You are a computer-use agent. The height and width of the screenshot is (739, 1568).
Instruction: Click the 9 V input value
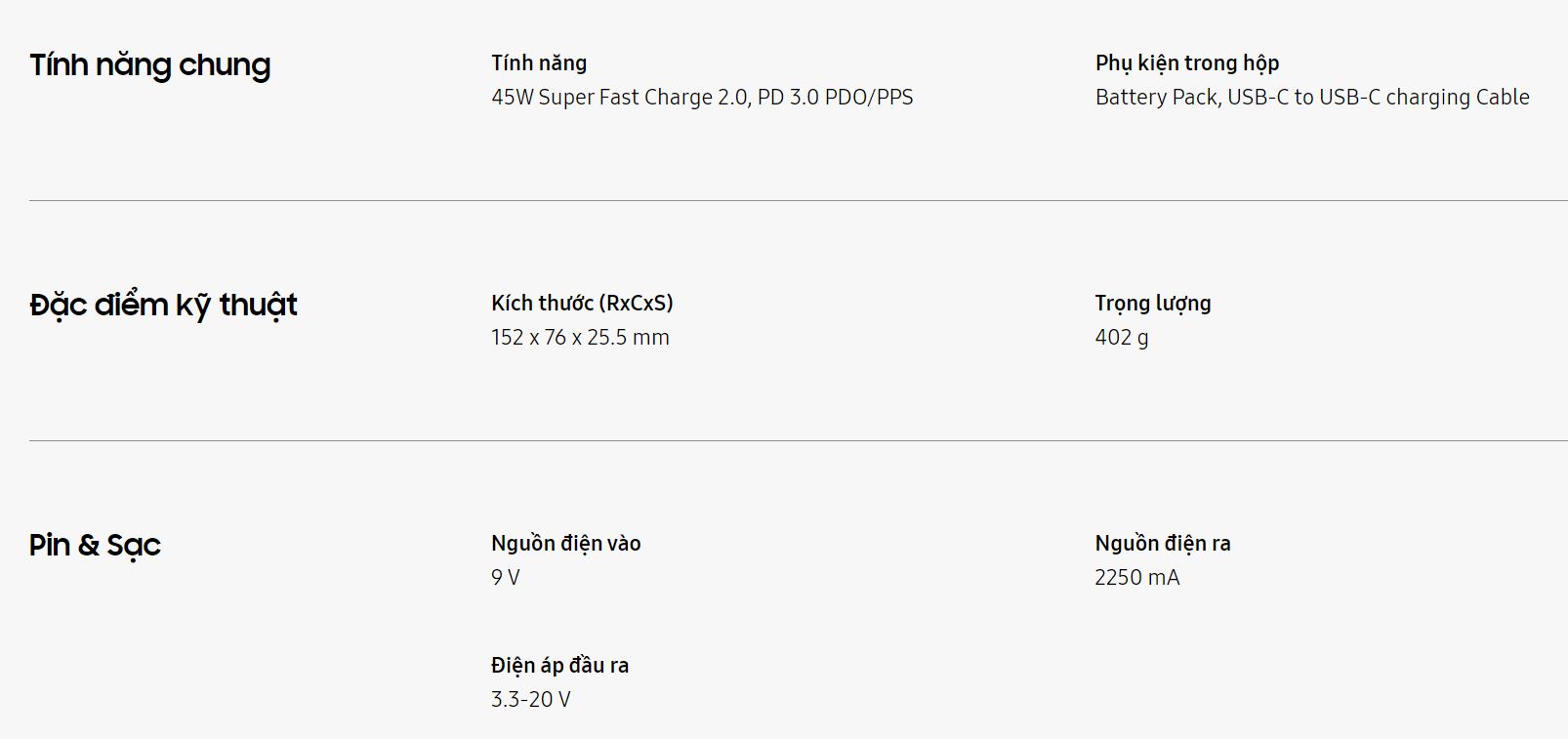[506, 577]
